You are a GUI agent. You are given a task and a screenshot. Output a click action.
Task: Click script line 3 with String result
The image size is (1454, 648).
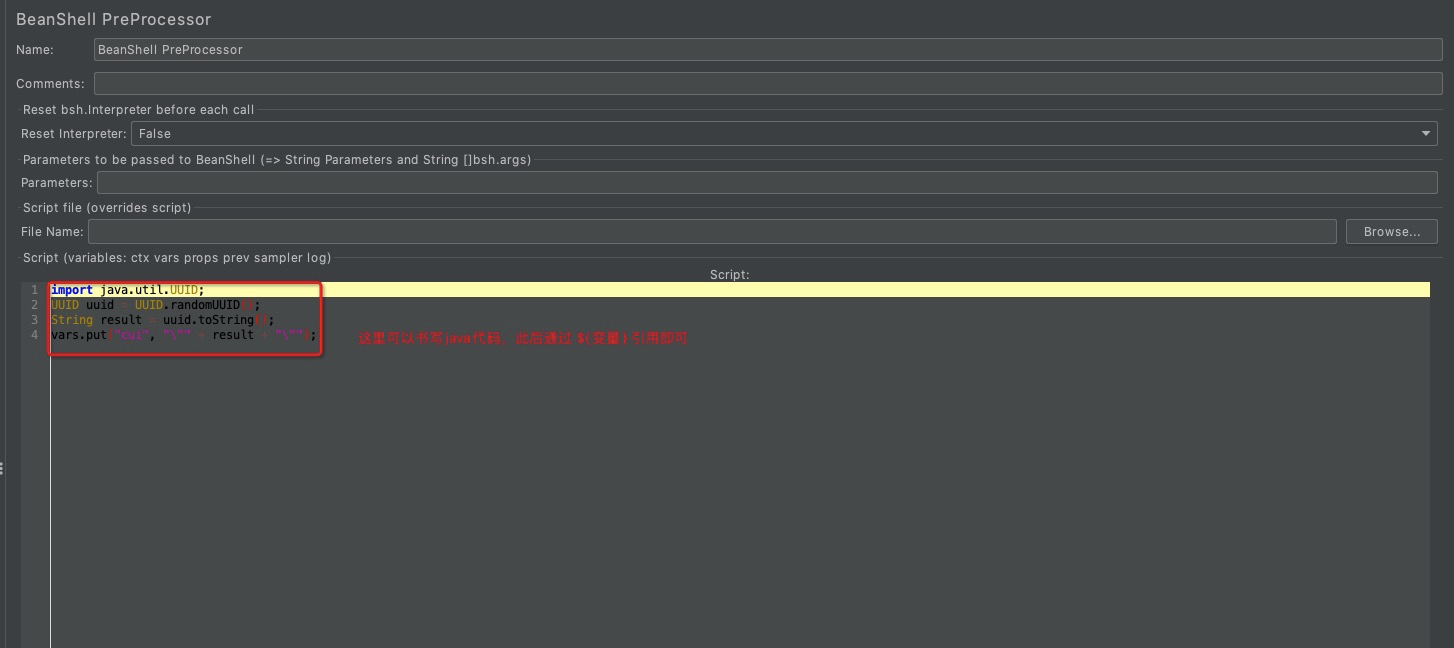(x=162, y=320)
